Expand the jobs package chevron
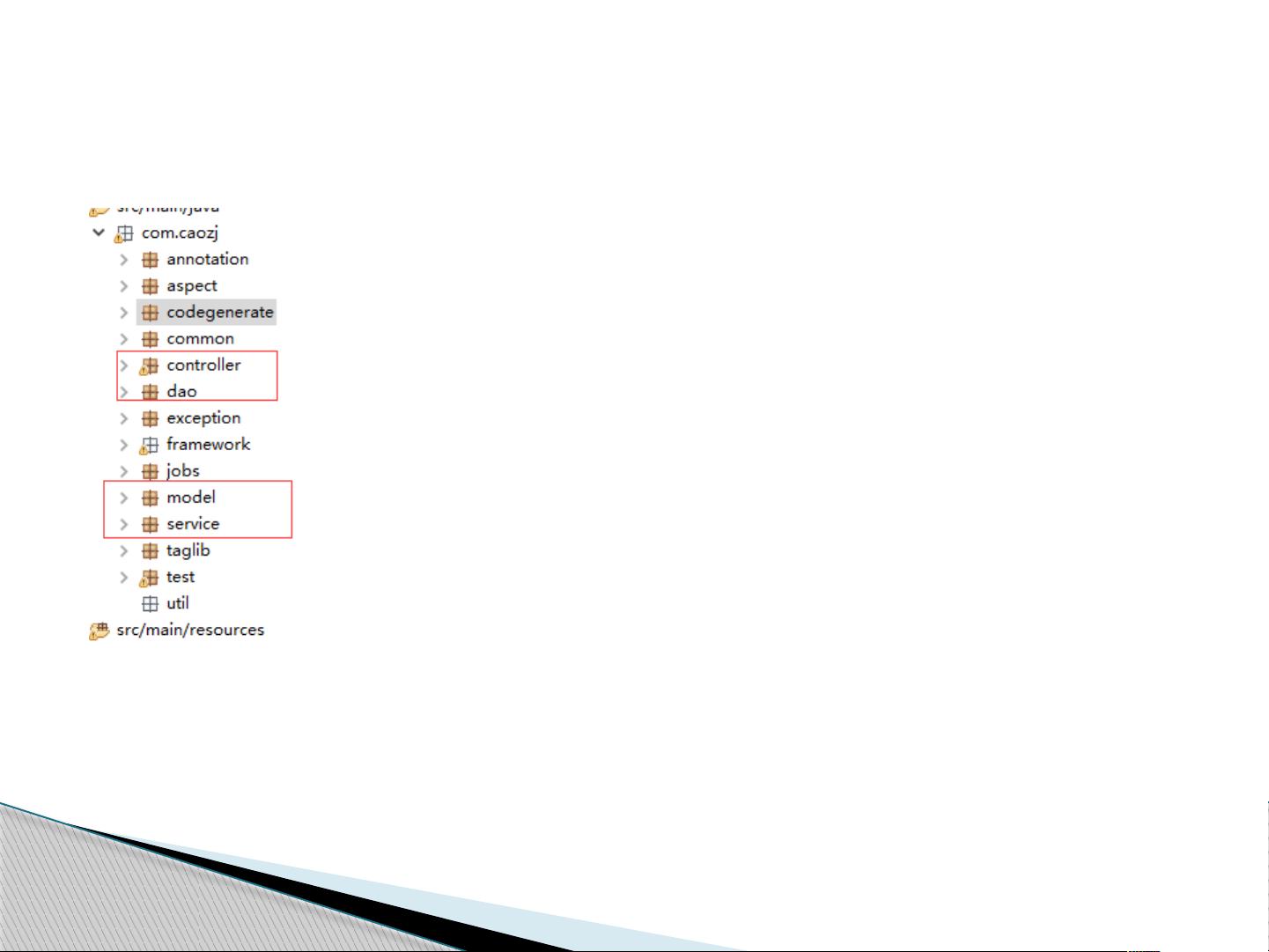Screen dimensions: 1269x952 124,471
